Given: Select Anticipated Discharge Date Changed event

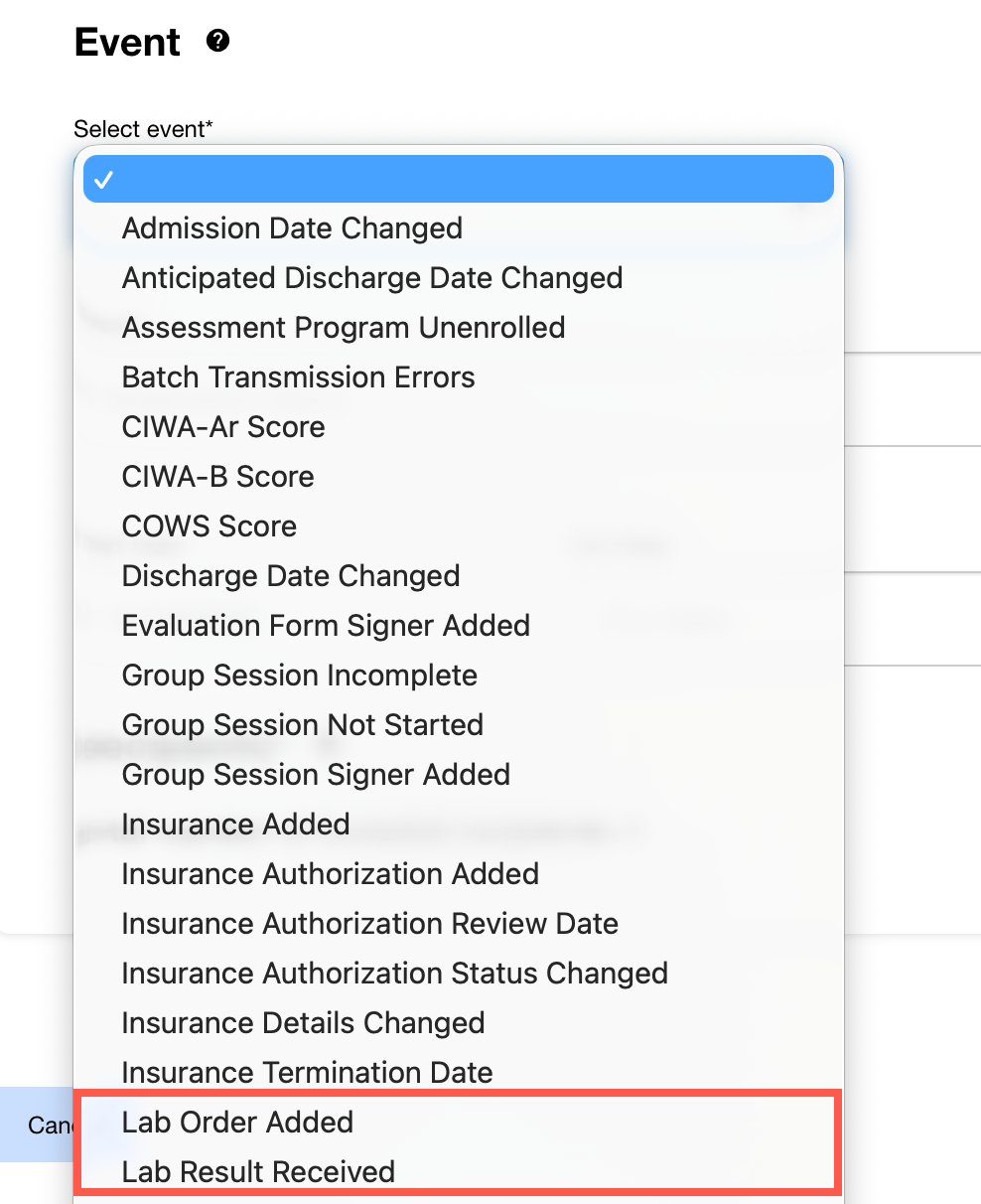Looking at the screenshot, I should point(372,278).
